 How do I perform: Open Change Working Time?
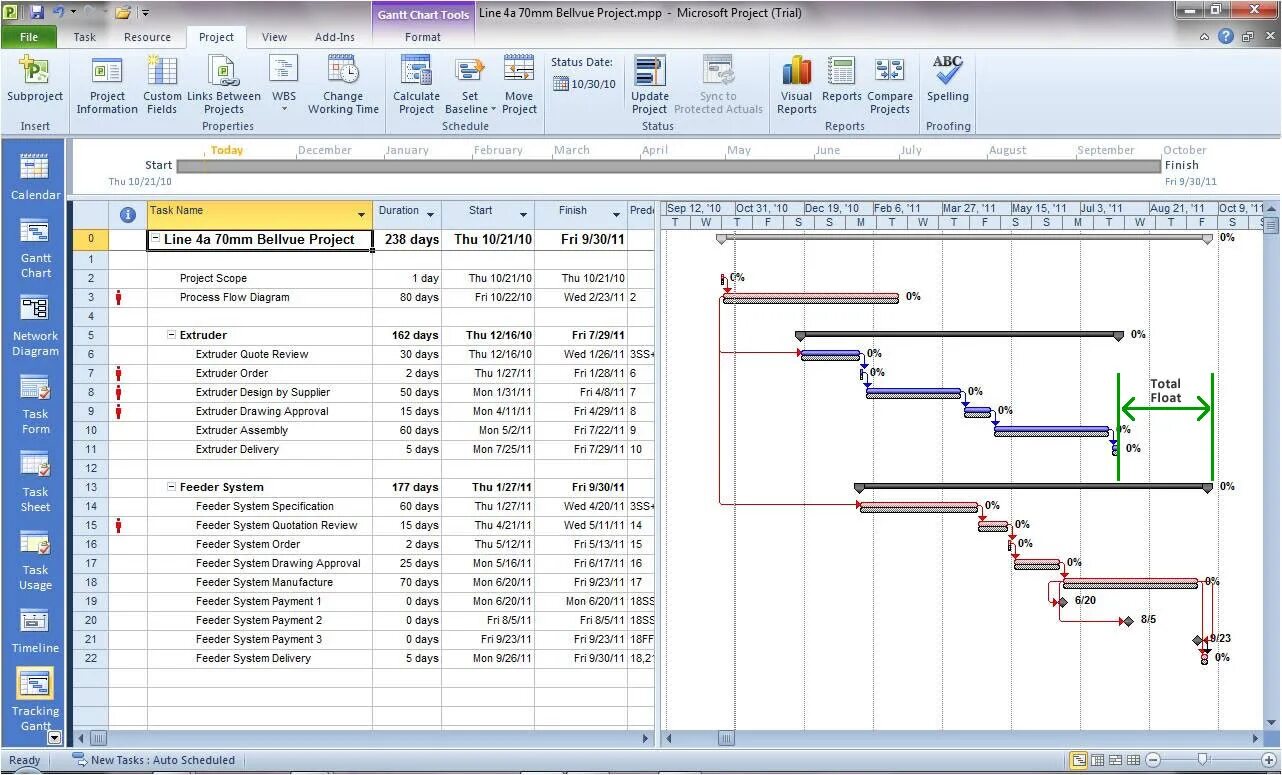pyautogui.click(x=343, y=86)
